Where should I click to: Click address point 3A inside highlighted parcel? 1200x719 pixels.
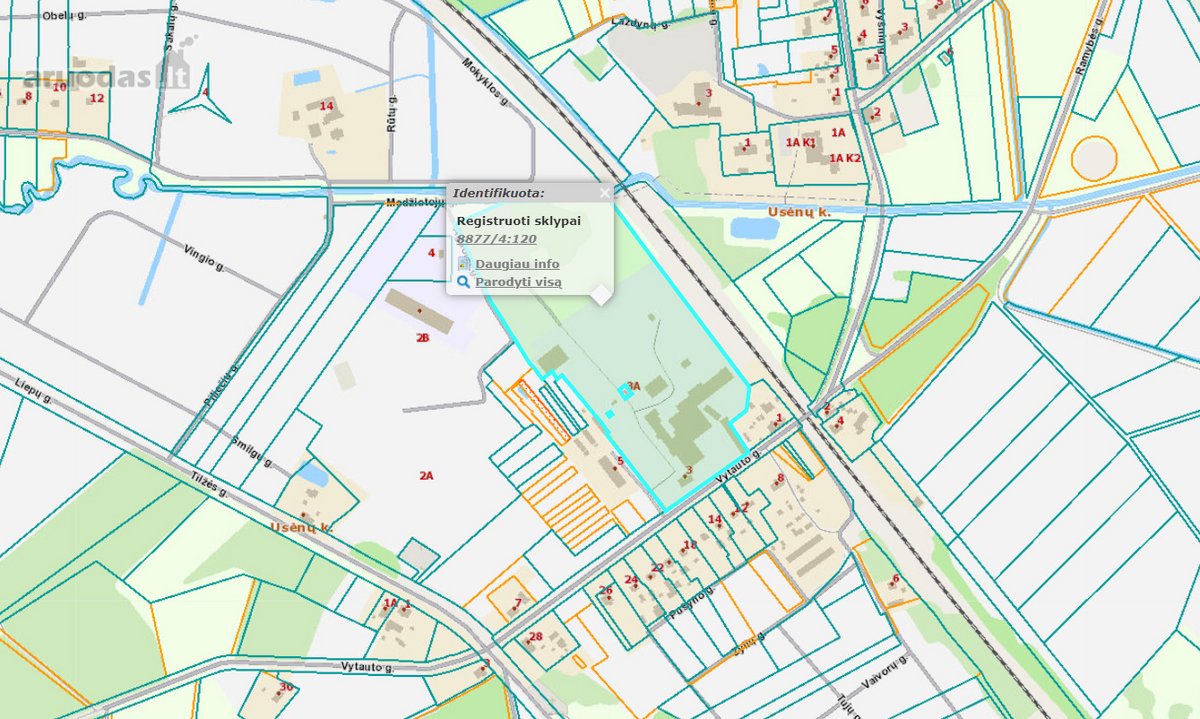tap(632, 385)
